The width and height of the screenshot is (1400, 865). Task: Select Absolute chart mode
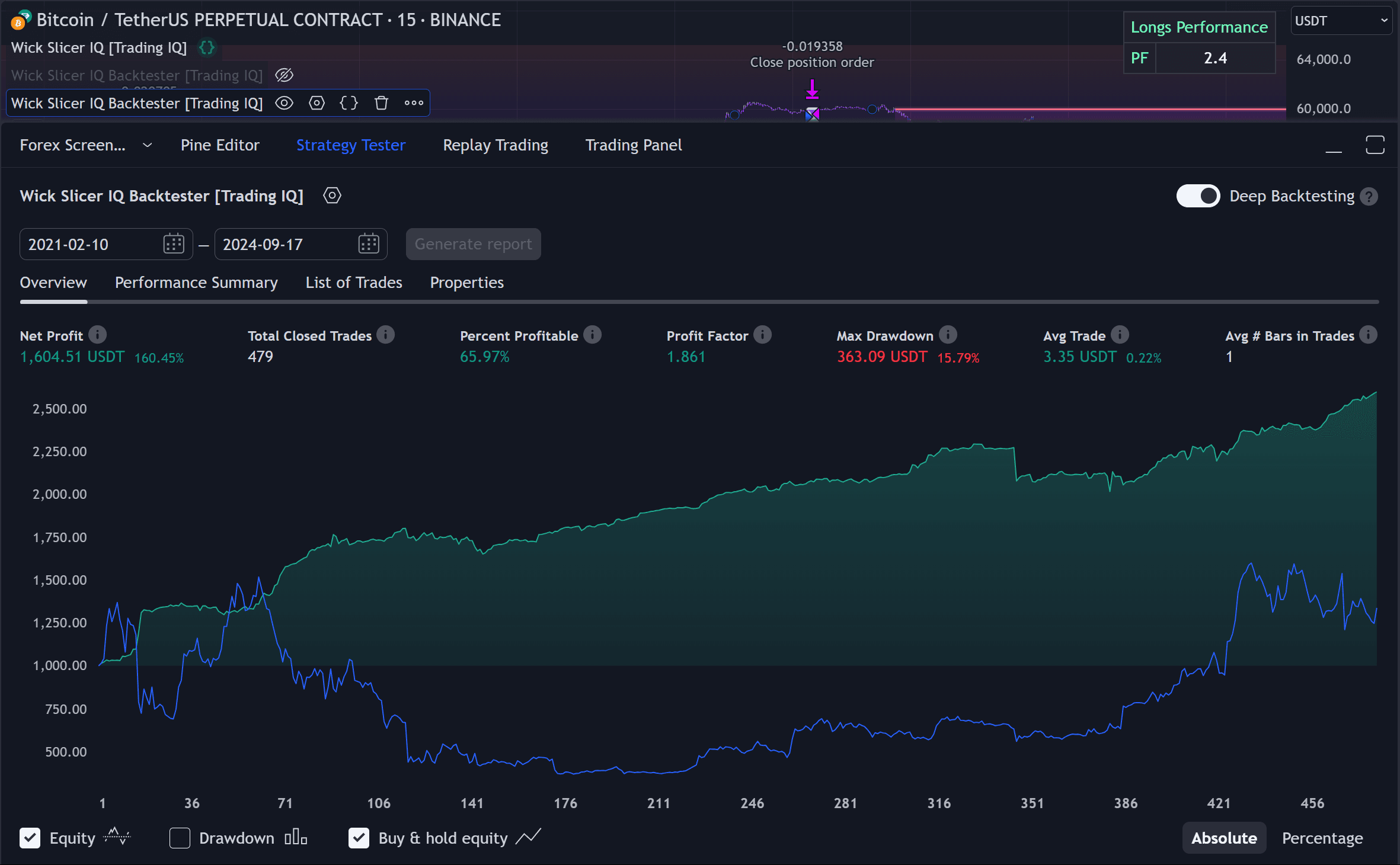coord(1224,838)
